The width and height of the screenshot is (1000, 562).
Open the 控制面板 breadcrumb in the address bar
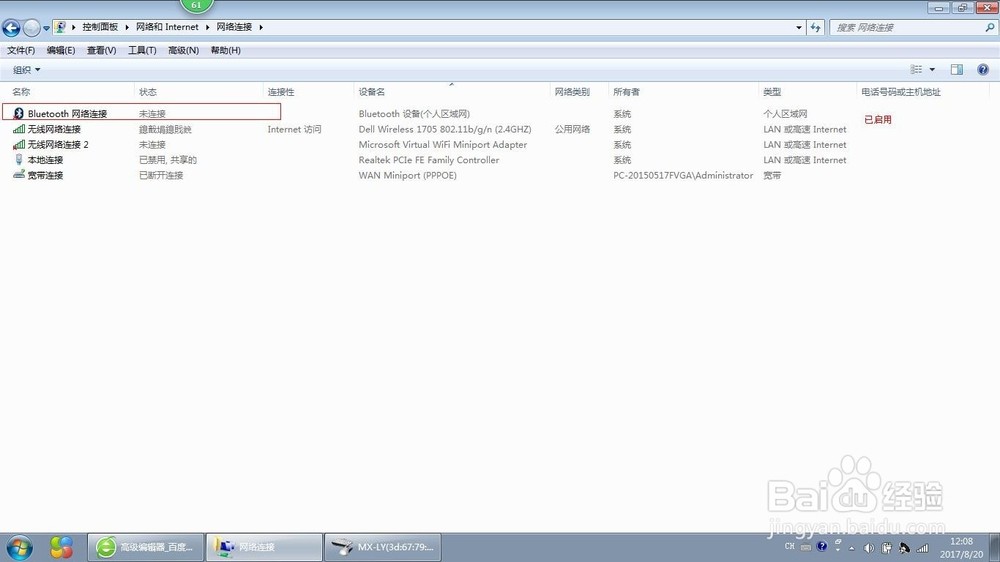point(100,27)
